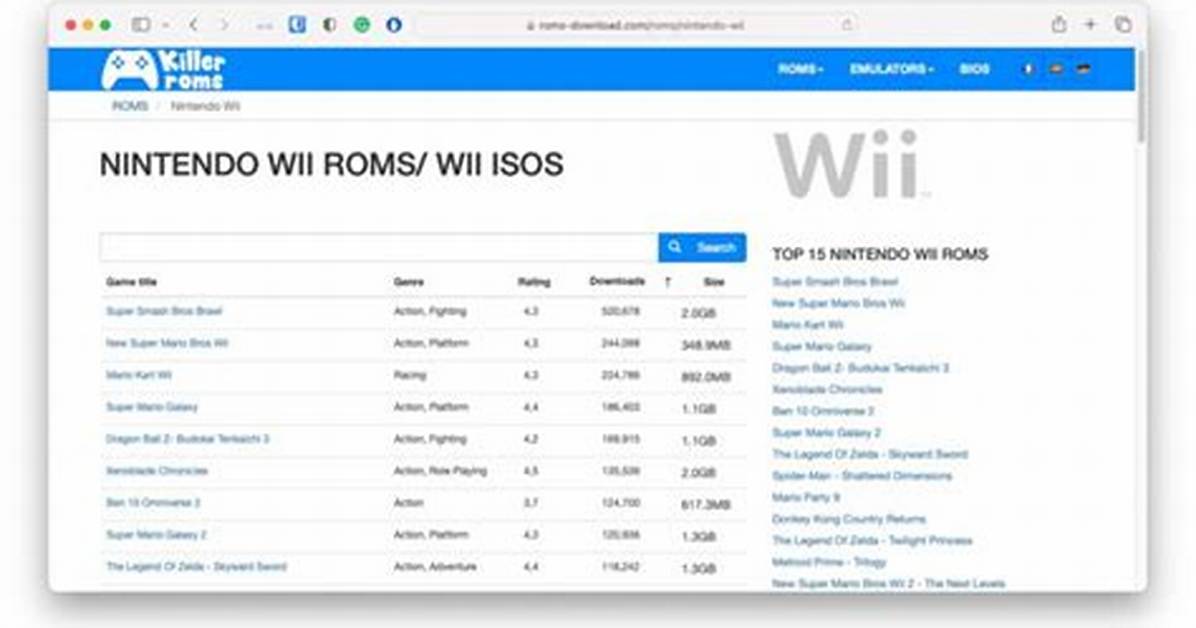This screenshot has width=1196, height=628.
Task: Click the Action, Role Playing genre cell
Action: click(x=440, y=471)
